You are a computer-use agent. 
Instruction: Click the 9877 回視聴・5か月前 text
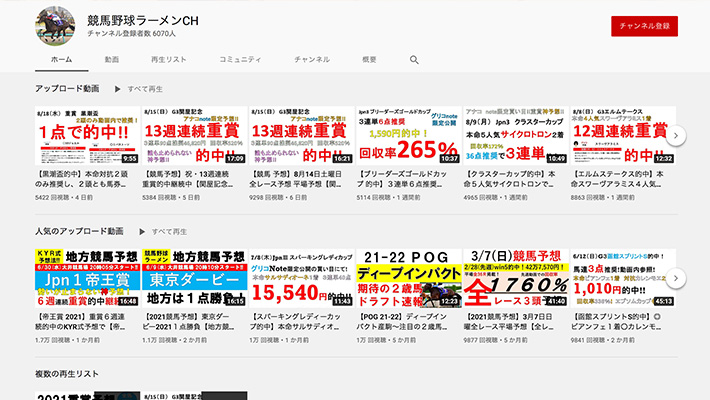[495, 340]
